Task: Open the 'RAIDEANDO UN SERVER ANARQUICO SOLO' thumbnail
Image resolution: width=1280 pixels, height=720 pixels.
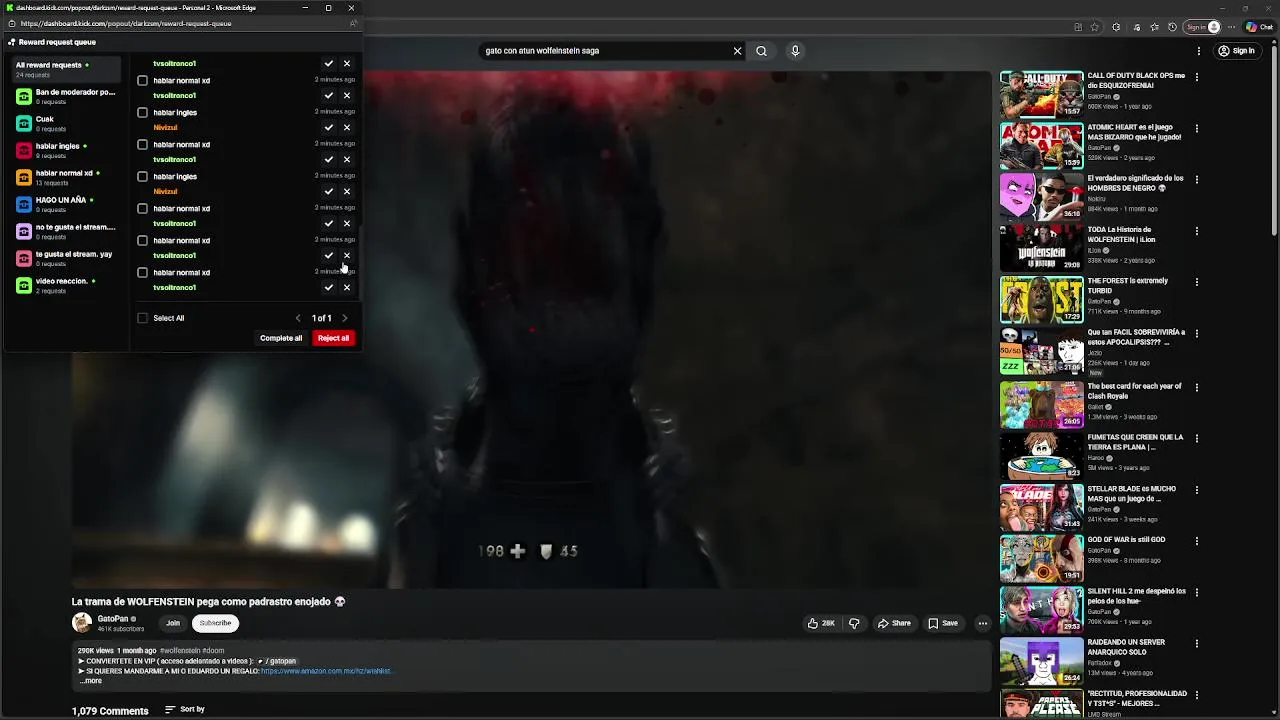Action: [x=1042, y=661]
